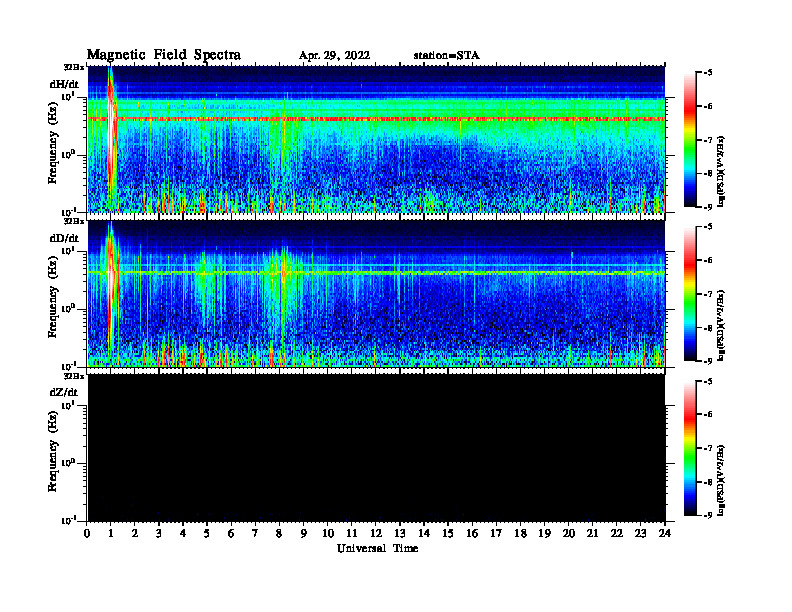This screenshot has width=792, height=612.
Task: Click hour tick label '9' on time axis
Action: 304,534
